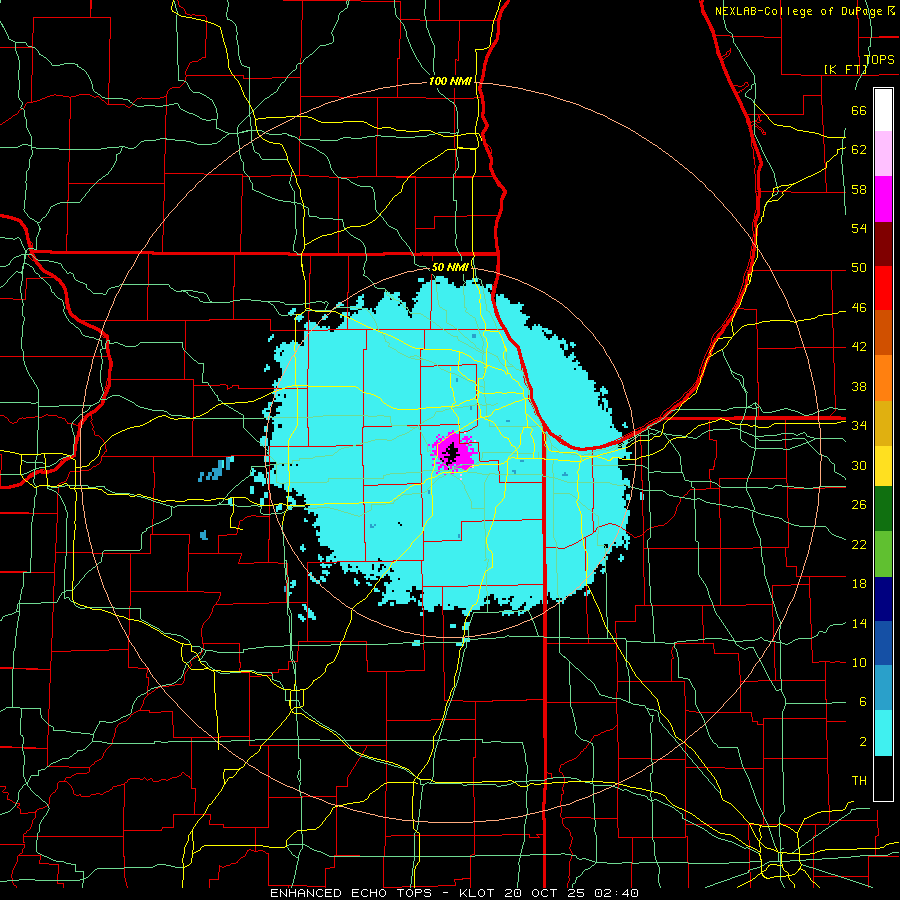The height and width of the screenshot is (900, 900).
Task: Click the TOPS legend heading
Action: click(x=879, y=59)
